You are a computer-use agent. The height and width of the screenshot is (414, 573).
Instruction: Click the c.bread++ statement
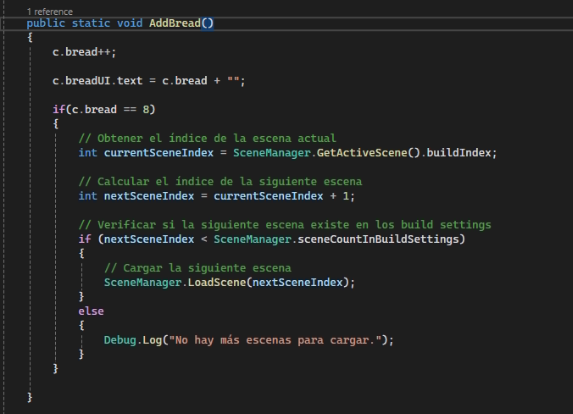point(84,52)
